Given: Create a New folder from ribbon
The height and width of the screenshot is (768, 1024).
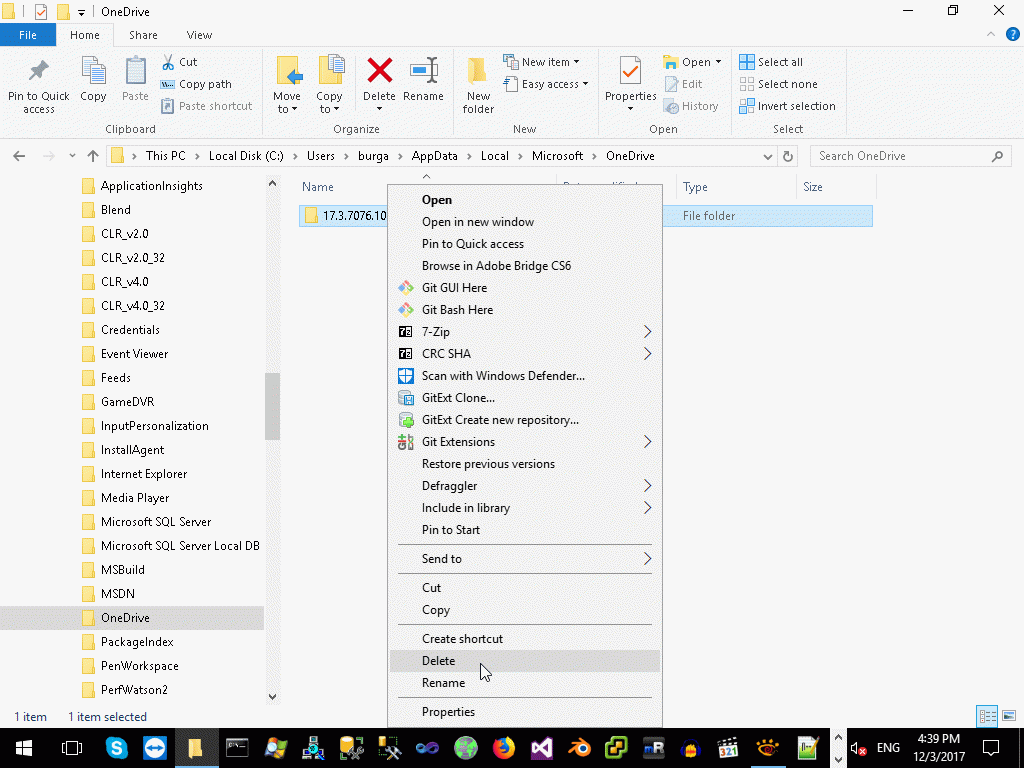Looking at the screenshot, I should 478,86.
